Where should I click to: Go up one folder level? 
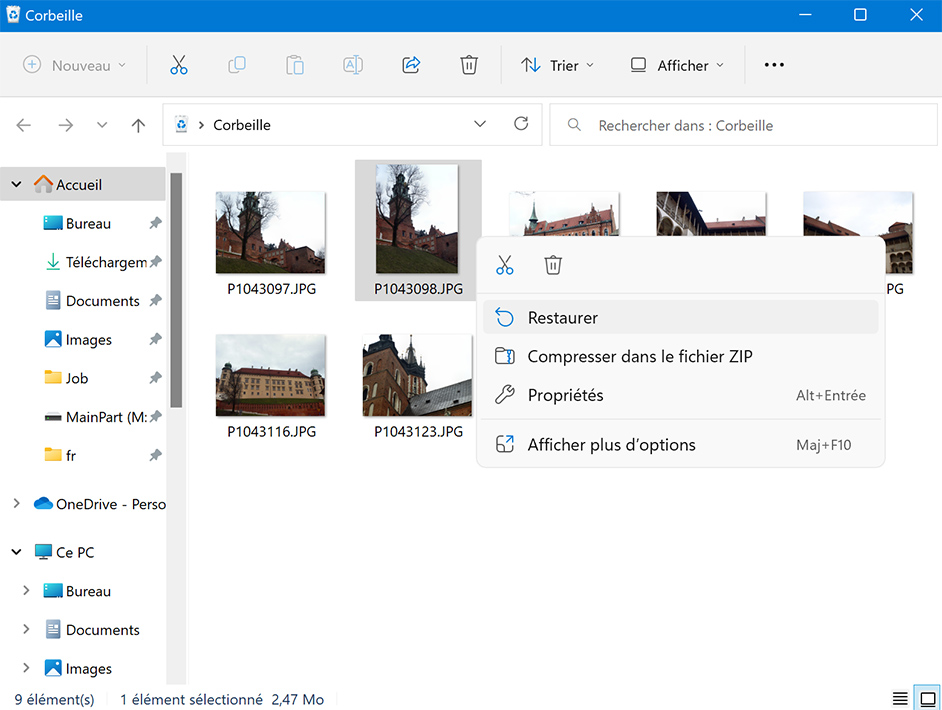pyautogui.click(x=138, y=125)
